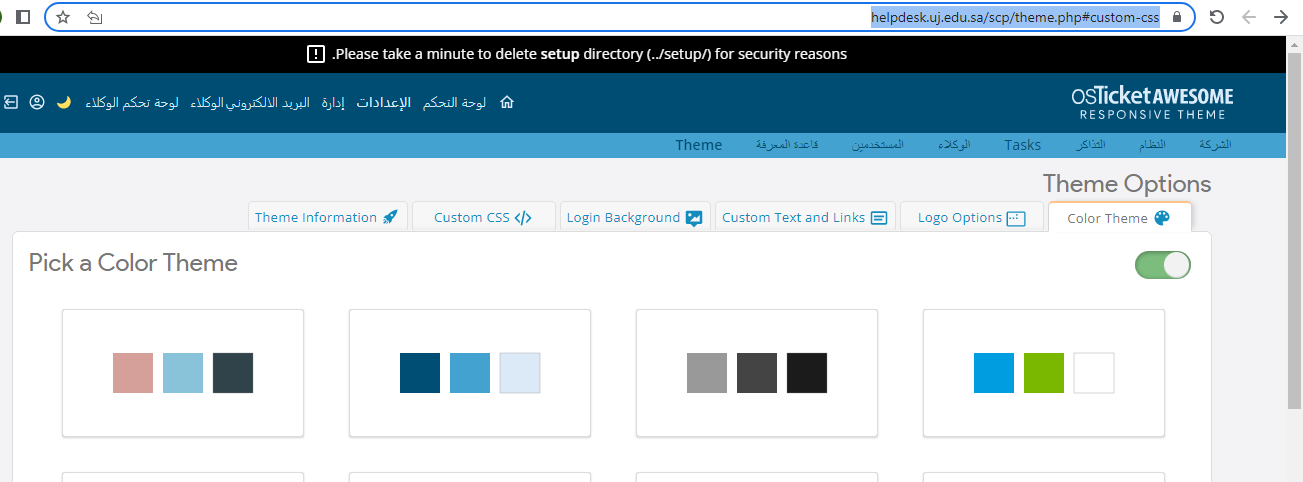Open the Tasks submenu item

tap(1022, 145)
